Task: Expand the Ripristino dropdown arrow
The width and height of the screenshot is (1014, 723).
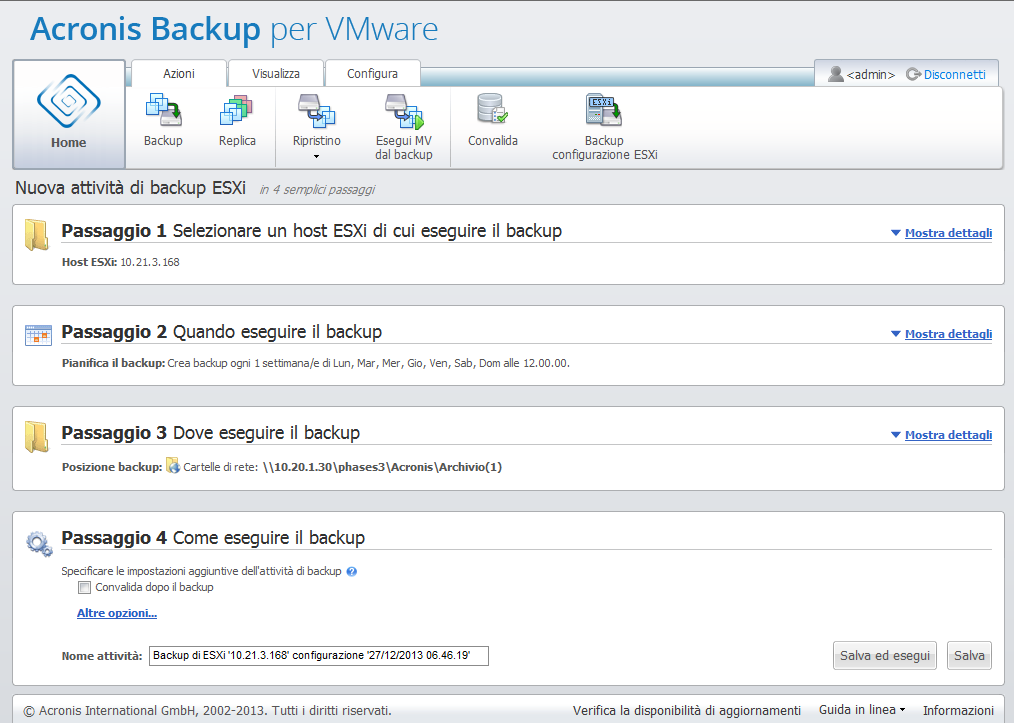Action: click(x=316, y=156)
